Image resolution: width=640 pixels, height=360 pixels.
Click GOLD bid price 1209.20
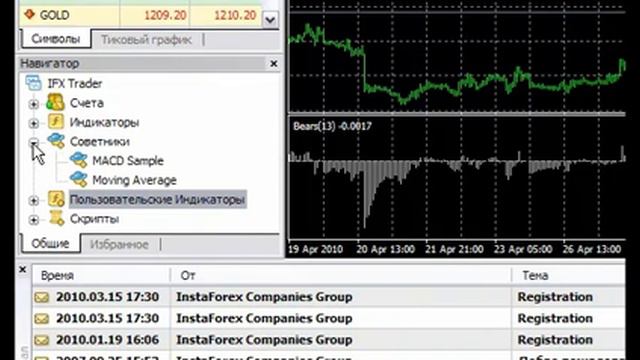[165, 16]
